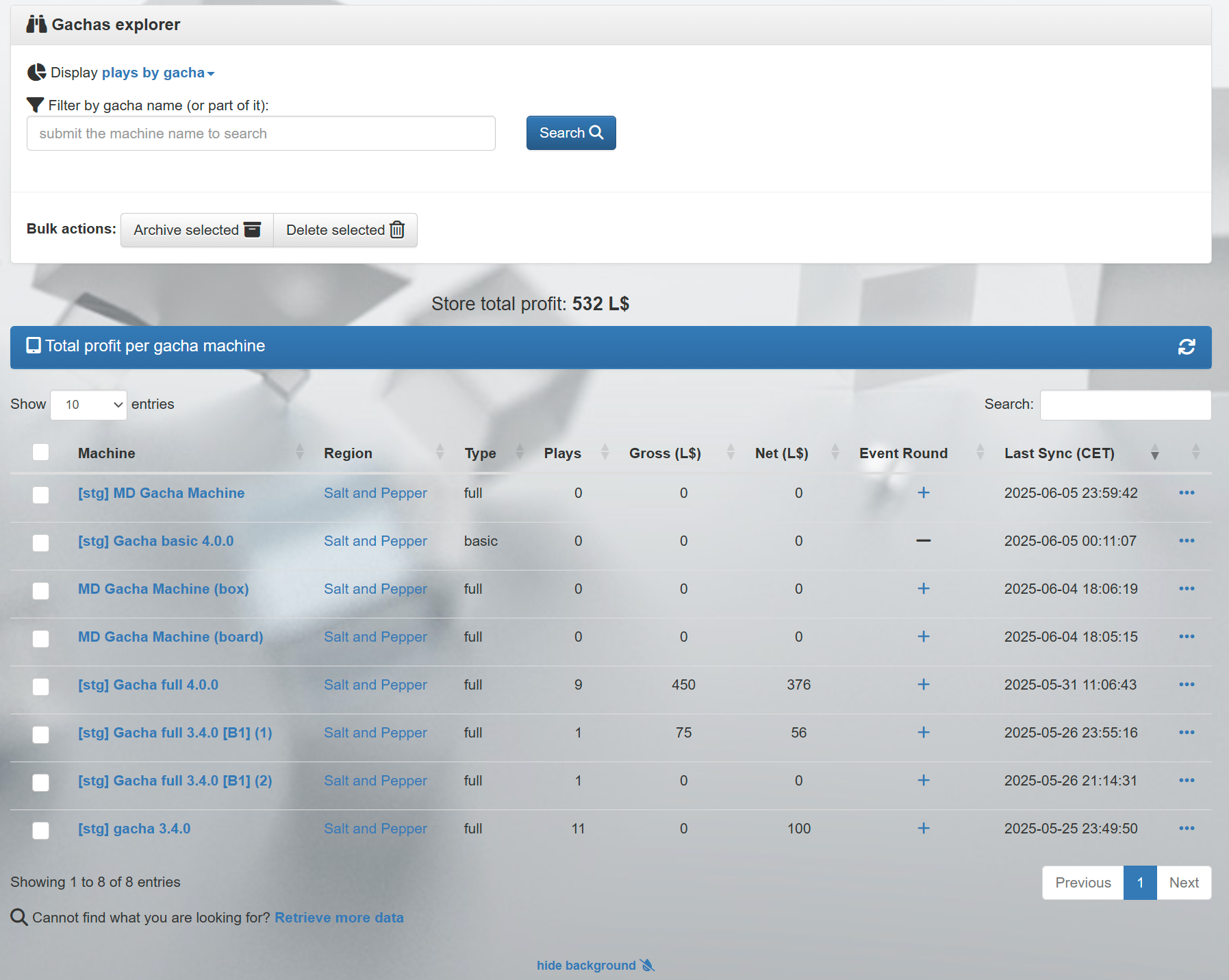Expand event round plus for [stg] MD Gacha Machine
1229x980 pixels.
924,493
